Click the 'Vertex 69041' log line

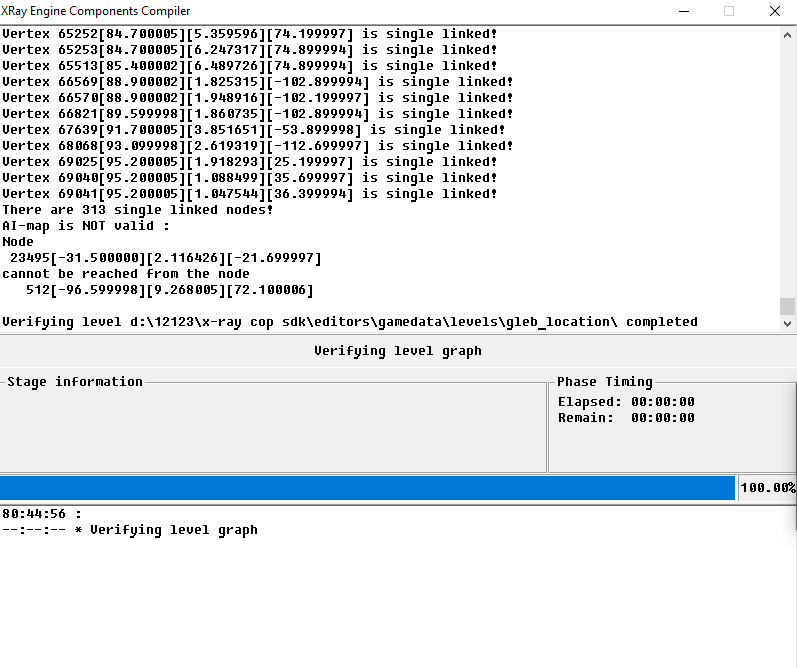click(x=250, y=194)
